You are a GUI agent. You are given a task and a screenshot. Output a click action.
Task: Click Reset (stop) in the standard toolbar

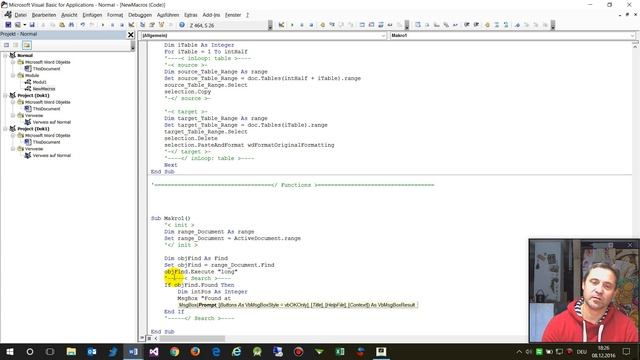[122, 25]
